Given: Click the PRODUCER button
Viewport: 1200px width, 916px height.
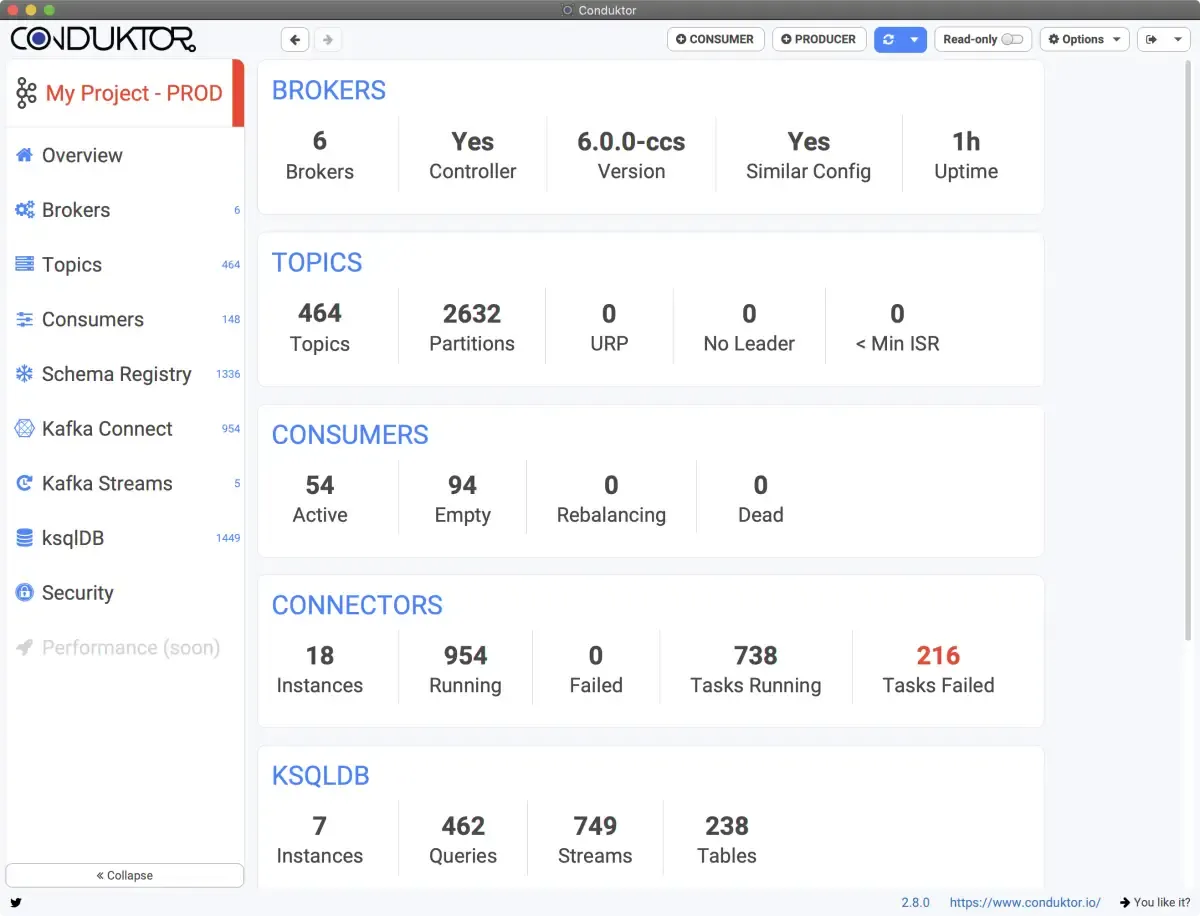Looking at the screenshot, I should (819, 40).
